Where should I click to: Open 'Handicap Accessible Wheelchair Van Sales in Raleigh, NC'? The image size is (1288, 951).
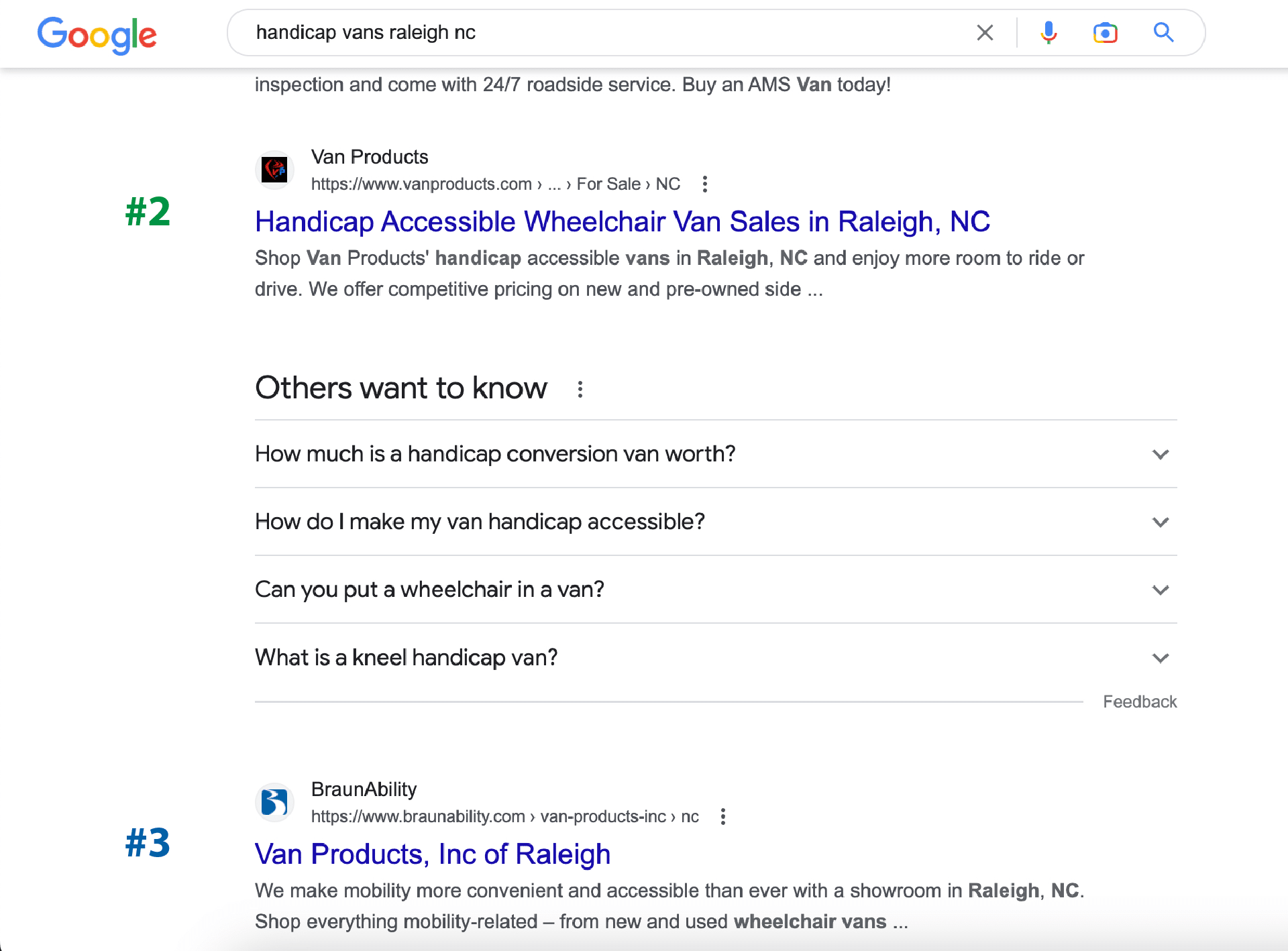click(x=622, y=222)
